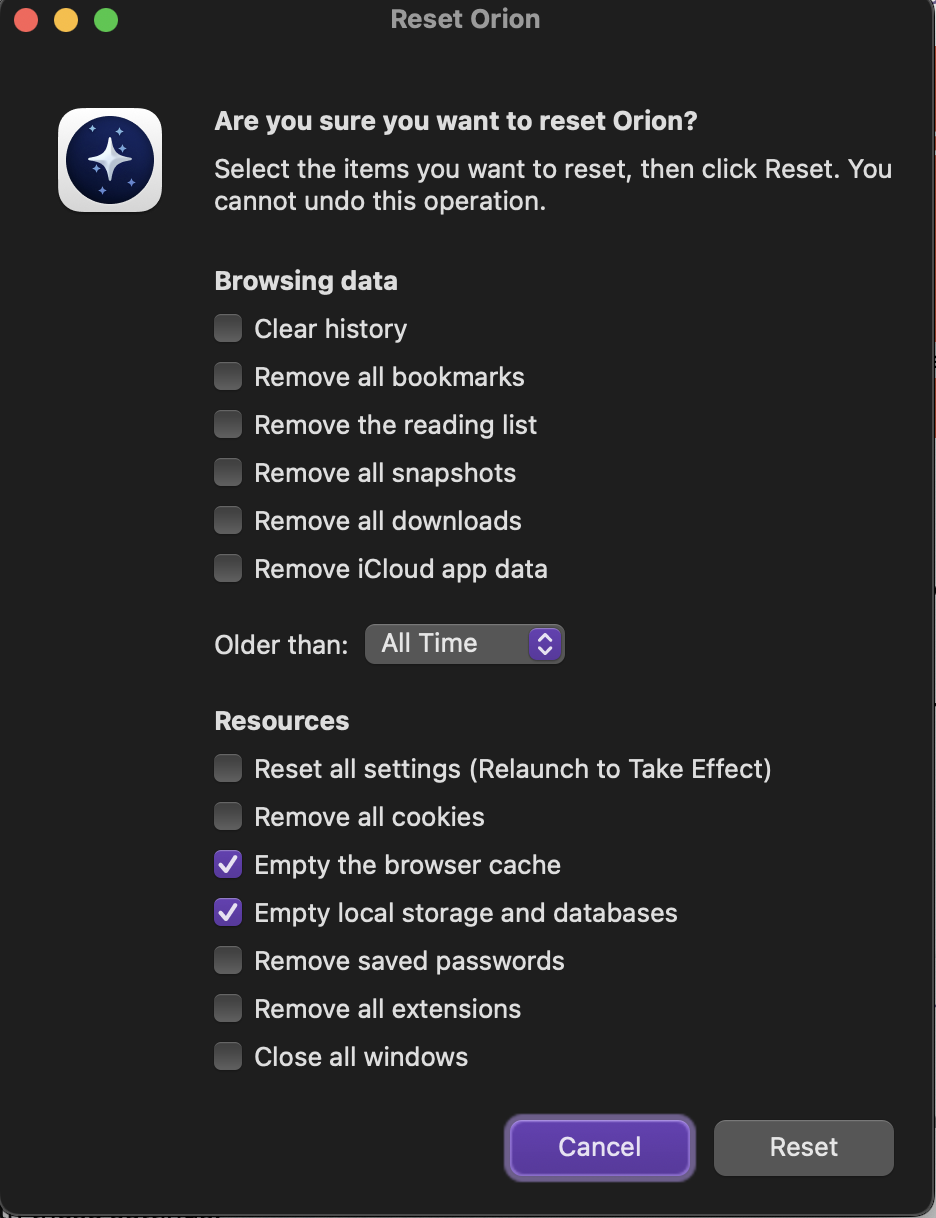Close the Reset Orion dialog window
Screen dimensions: 936x1218
coord(27,20)
